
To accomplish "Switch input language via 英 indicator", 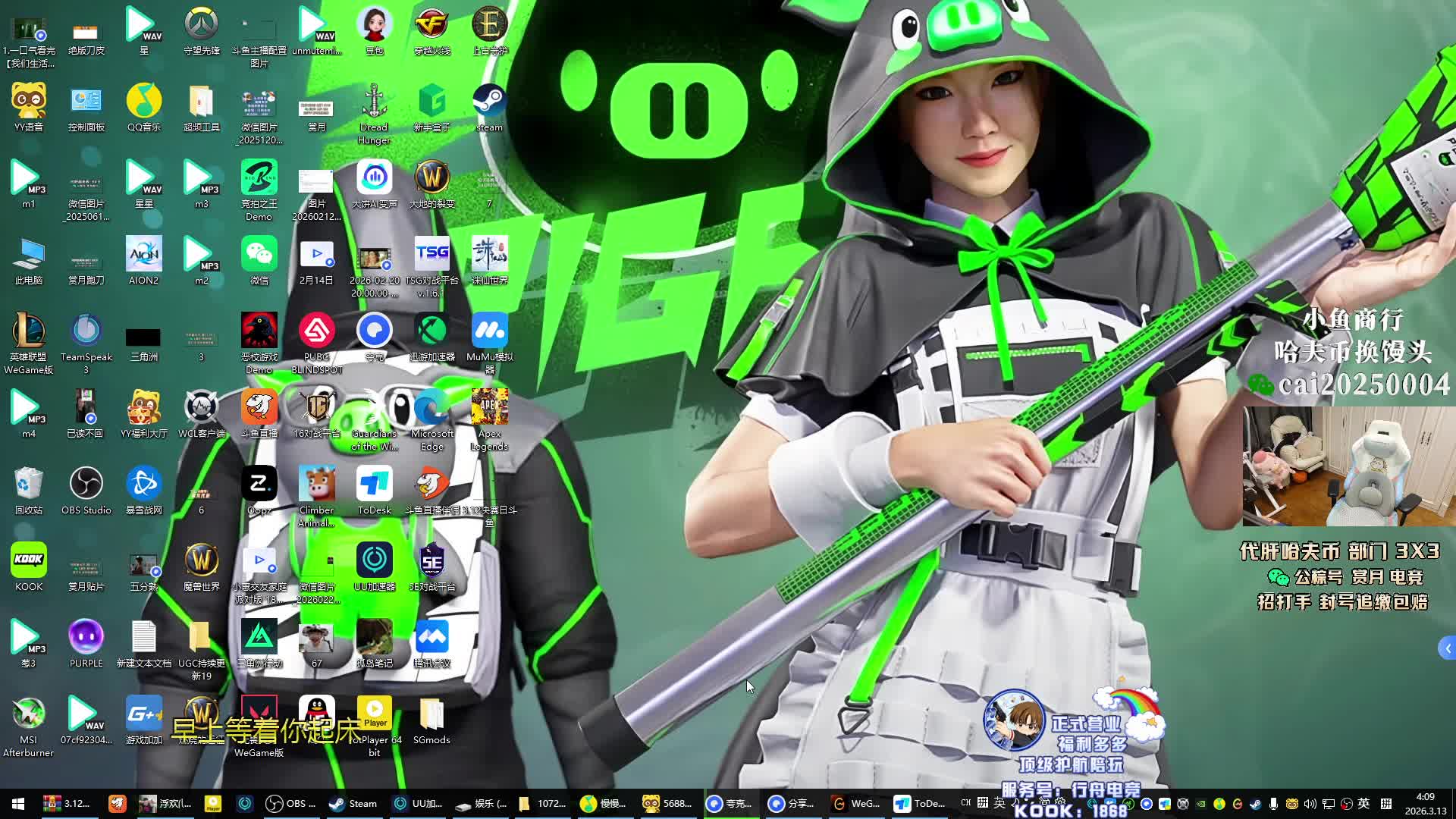I will (x=1363, y=804).
